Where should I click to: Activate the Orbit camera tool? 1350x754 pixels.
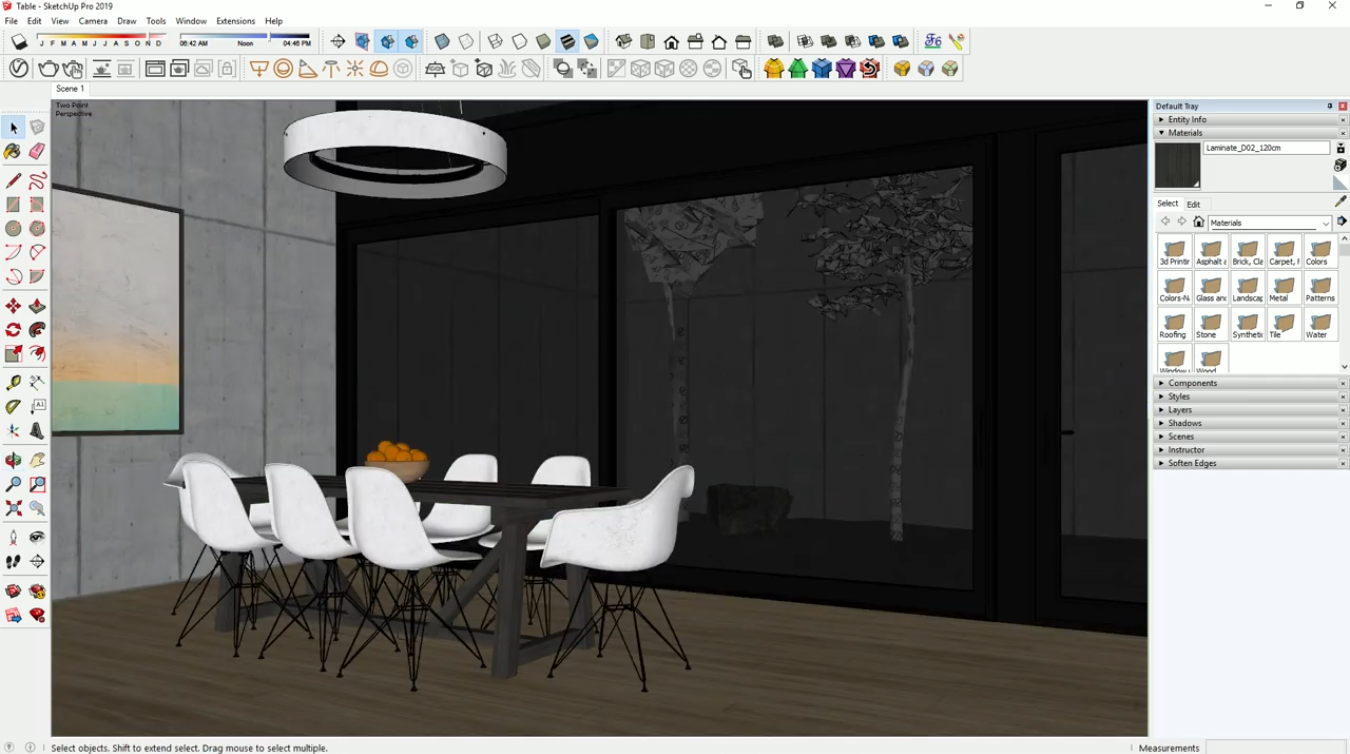[x=13, y=460]
